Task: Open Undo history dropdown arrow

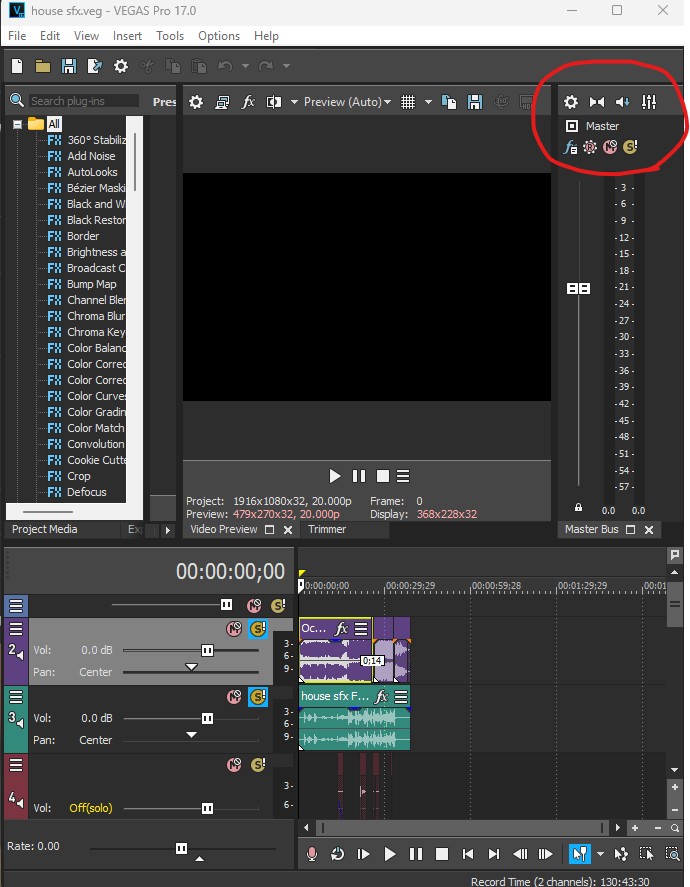Action: [x=245, y=66]
